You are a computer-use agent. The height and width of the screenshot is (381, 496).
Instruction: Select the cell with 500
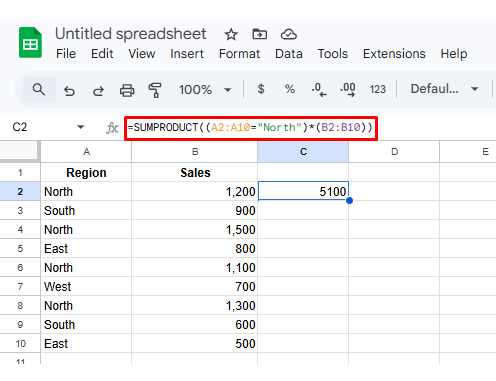coord(195,343)
